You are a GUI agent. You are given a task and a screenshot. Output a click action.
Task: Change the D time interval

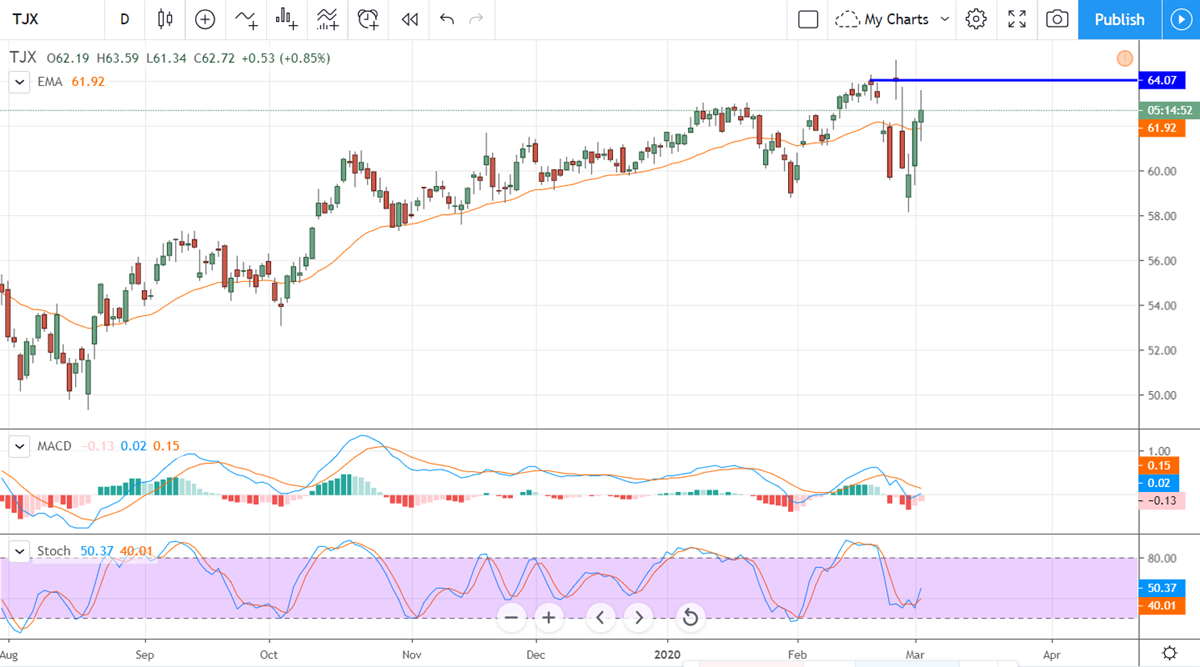pyautogui.click(x=124, y=19)
